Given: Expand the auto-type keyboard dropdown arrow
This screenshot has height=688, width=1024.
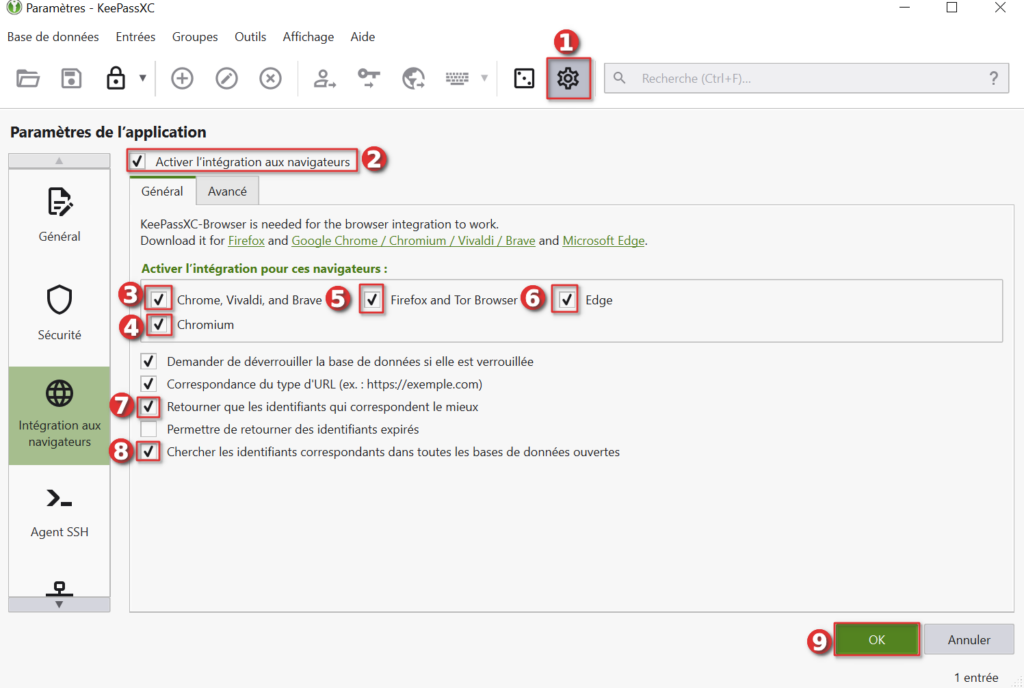Looking at the screenshot, I should click(x=485, y=78).
